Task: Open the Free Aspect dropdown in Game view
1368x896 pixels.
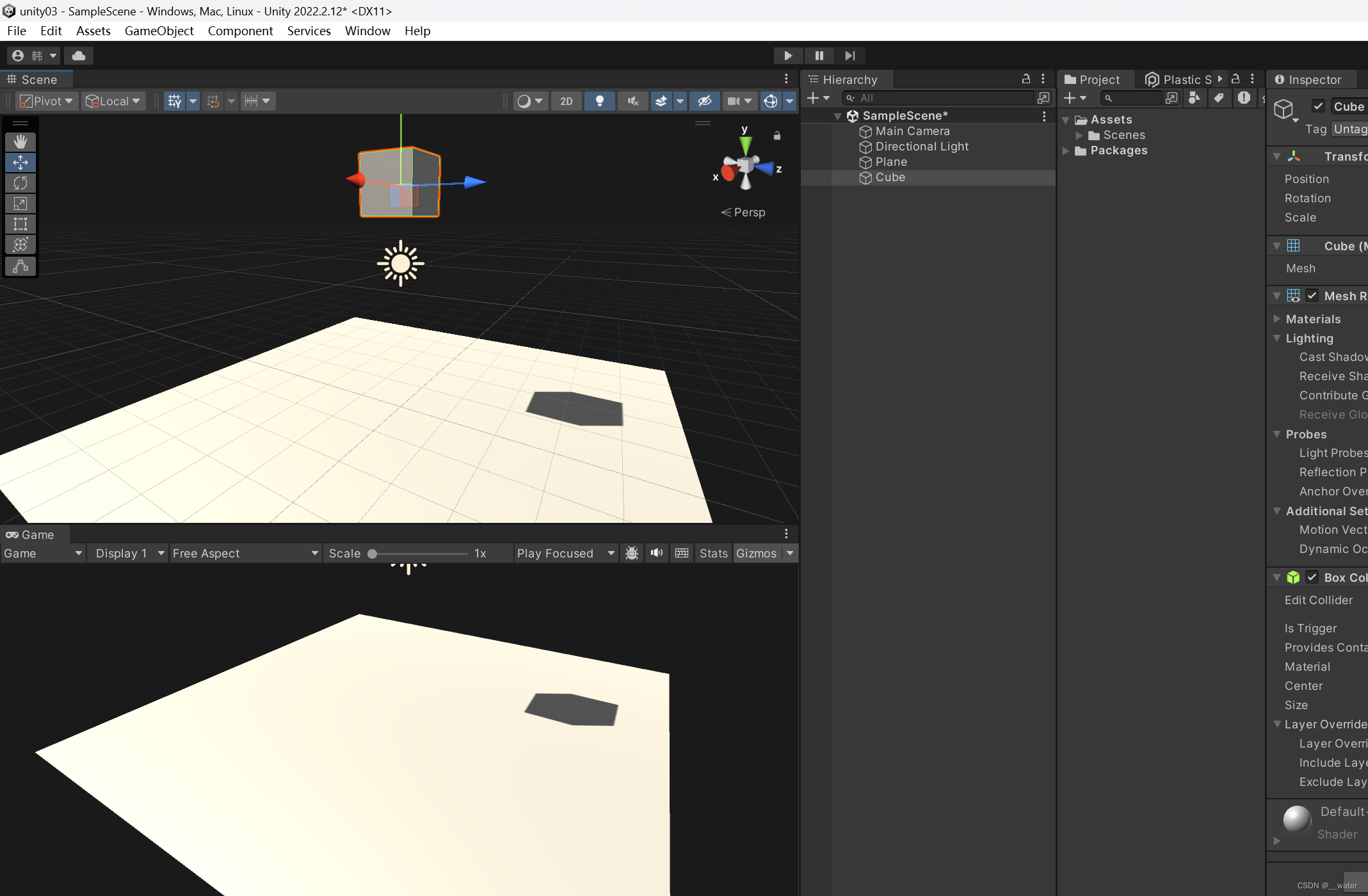Action: (245, 553)
